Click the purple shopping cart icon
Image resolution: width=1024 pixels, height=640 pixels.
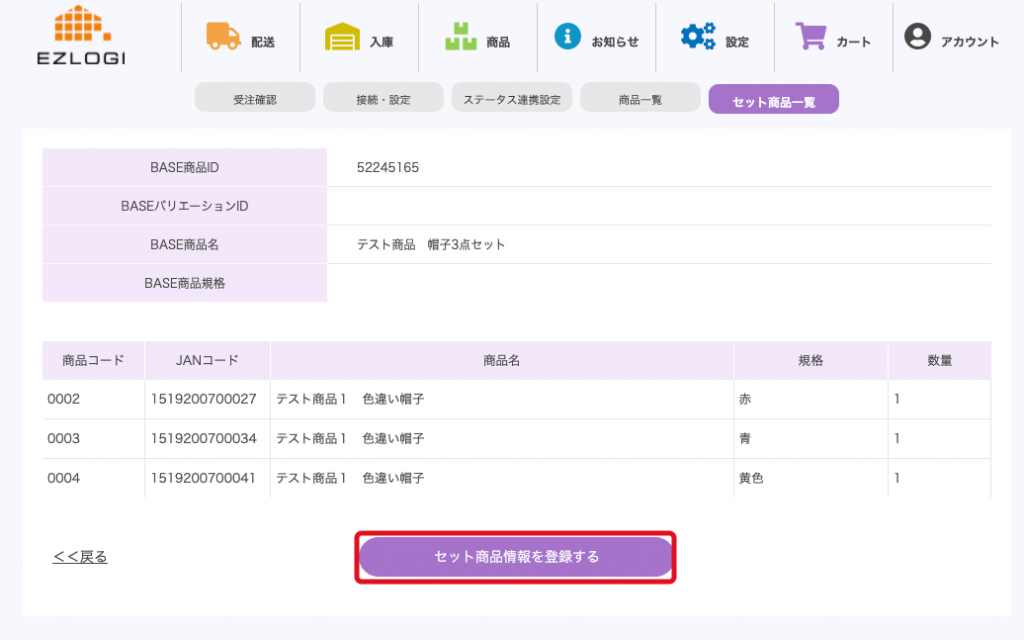pyautogui.click(x=811, y=37)
